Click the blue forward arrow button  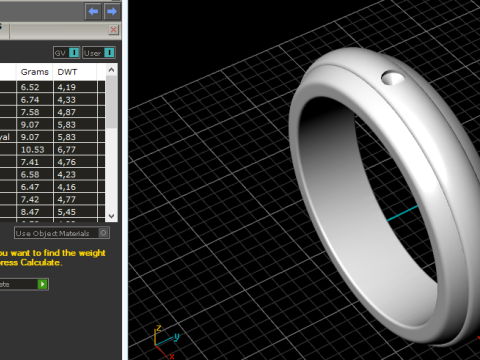[112, 12]
